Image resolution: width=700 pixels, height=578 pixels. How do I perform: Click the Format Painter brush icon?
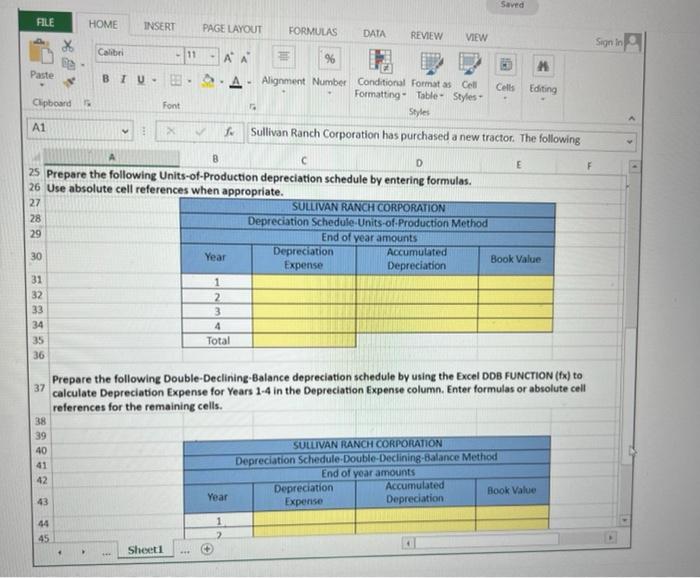(x=70, y=82)
